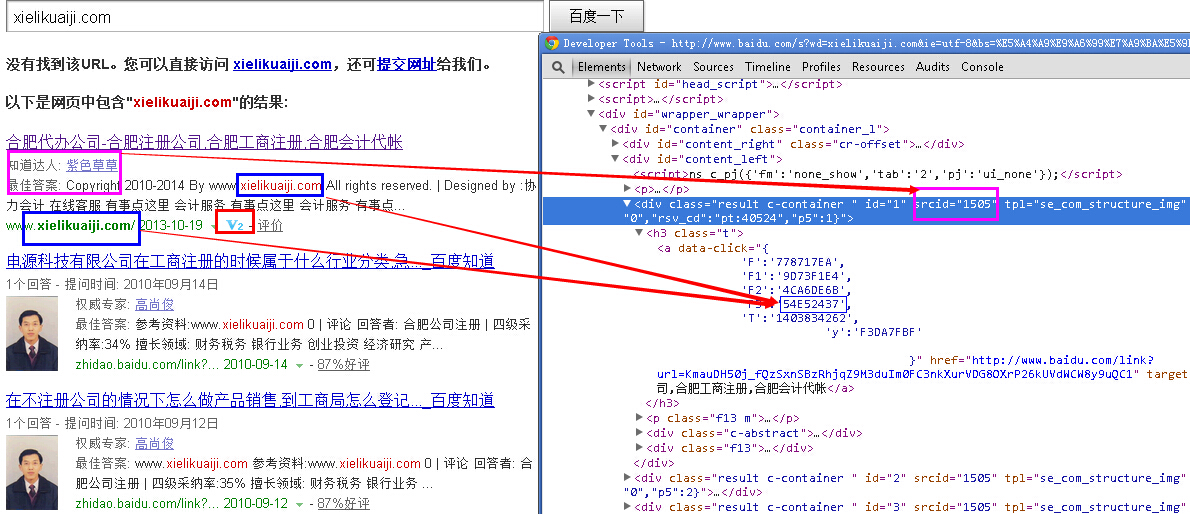
Task: Open the 合肥代办公司 result title link
Action: click(204, 142)
